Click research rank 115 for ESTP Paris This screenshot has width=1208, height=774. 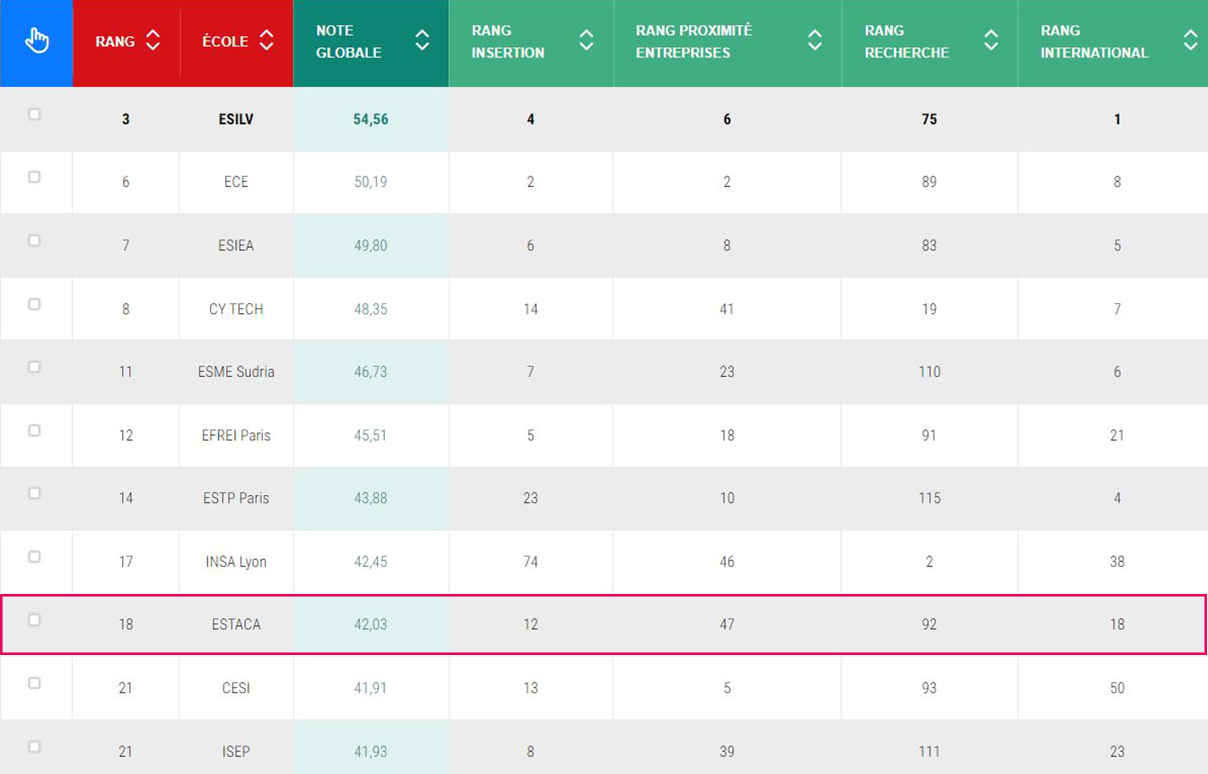pos(930,498)
